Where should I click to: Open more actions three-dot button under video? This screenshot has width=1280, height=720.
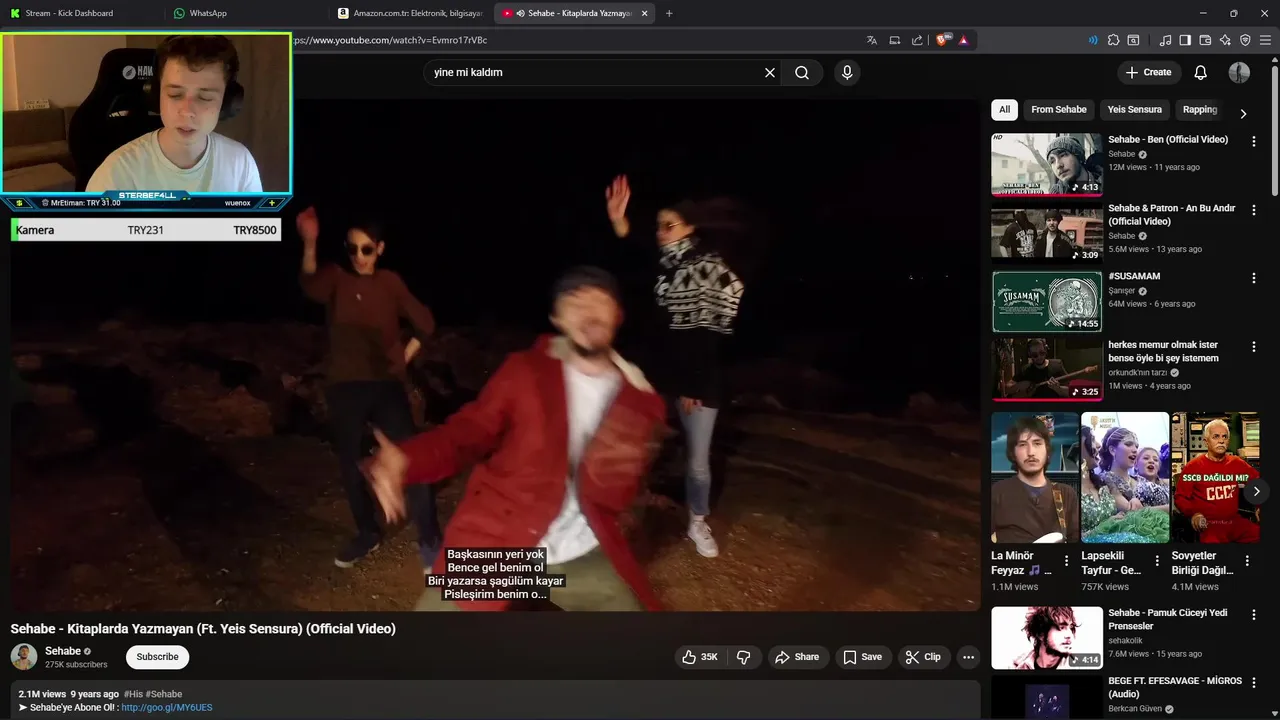pyautogui.click(x=968, y=657)
